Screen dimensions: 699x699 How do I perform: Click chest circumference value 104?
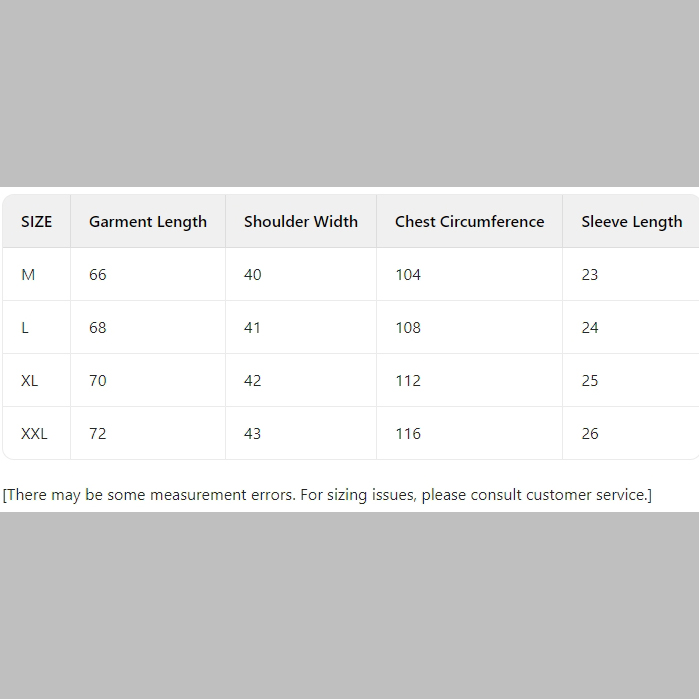(x=408, y=275)
